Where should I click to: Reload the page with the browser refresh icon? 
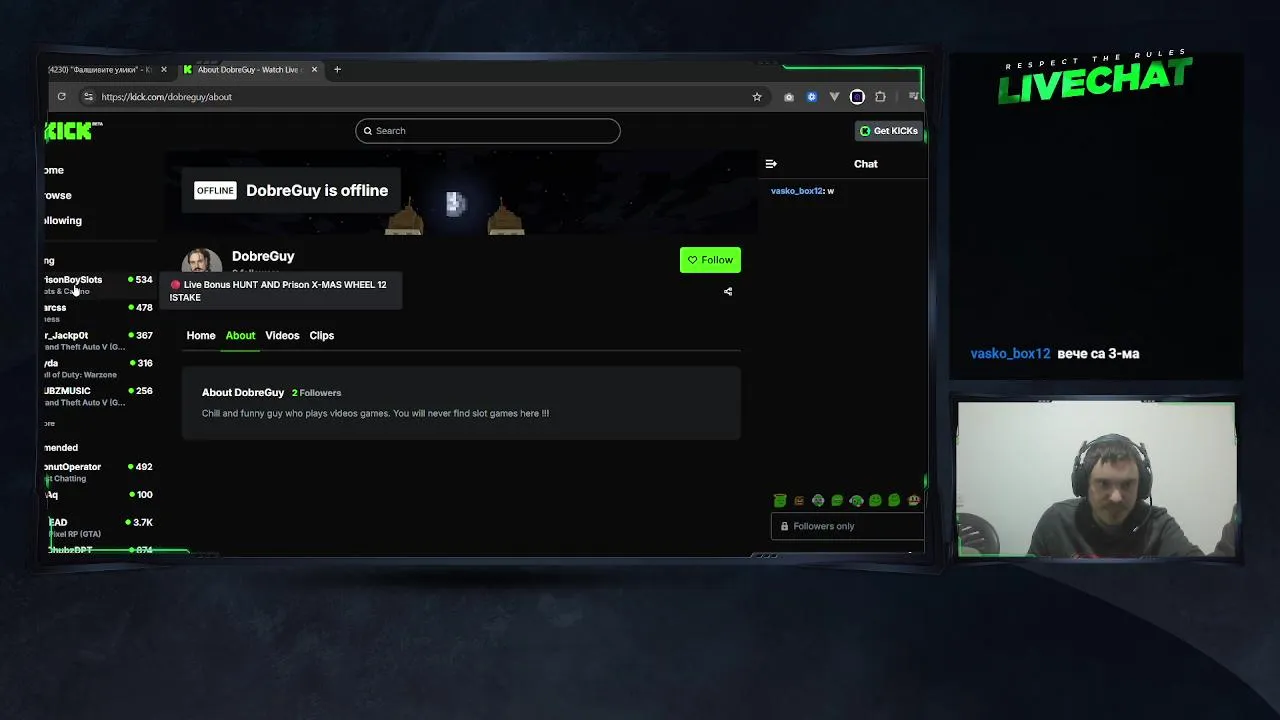(x=61, y=97)
